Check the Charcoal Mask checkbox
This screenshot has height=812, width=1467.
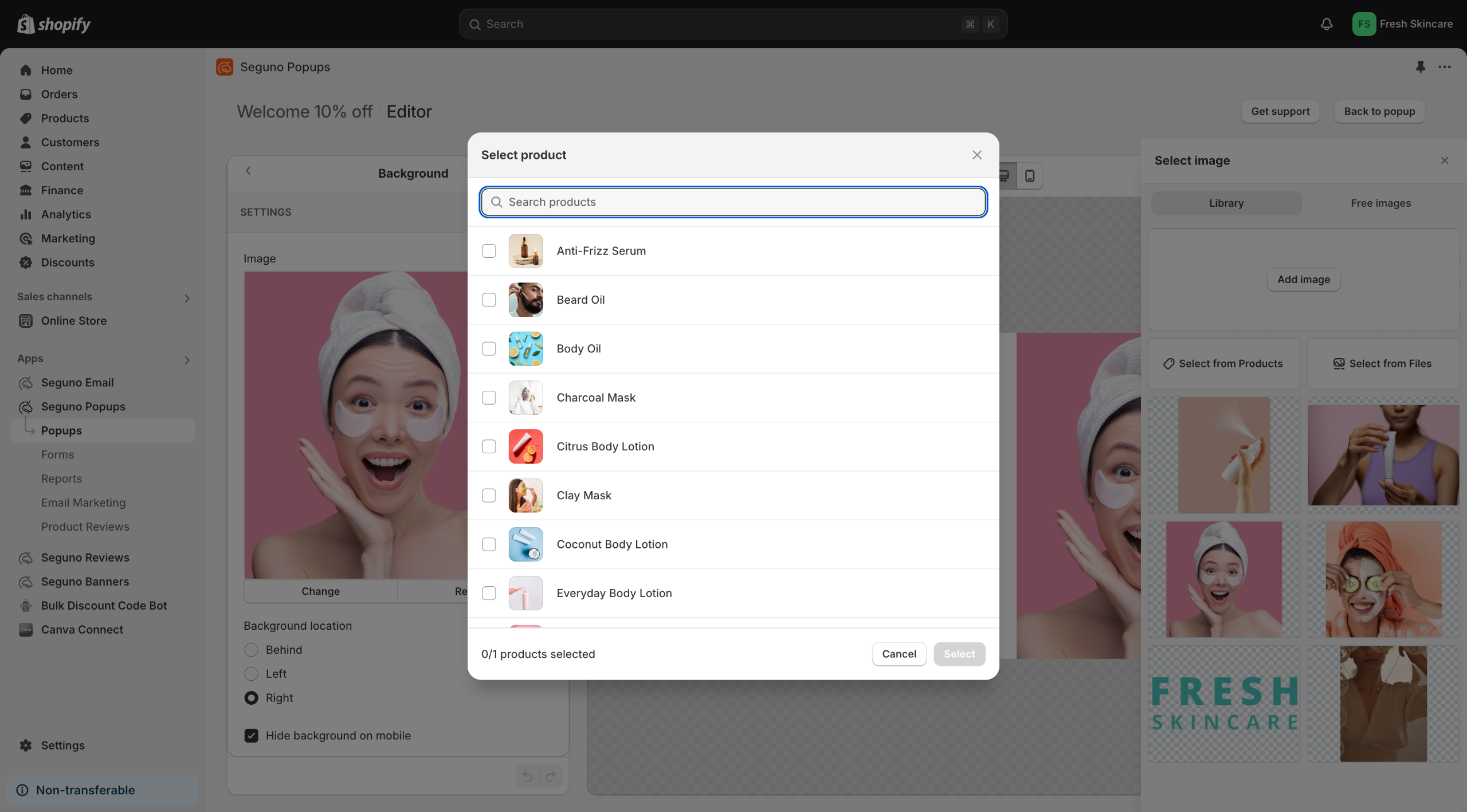pyautogui.click(x=489, y=398)
